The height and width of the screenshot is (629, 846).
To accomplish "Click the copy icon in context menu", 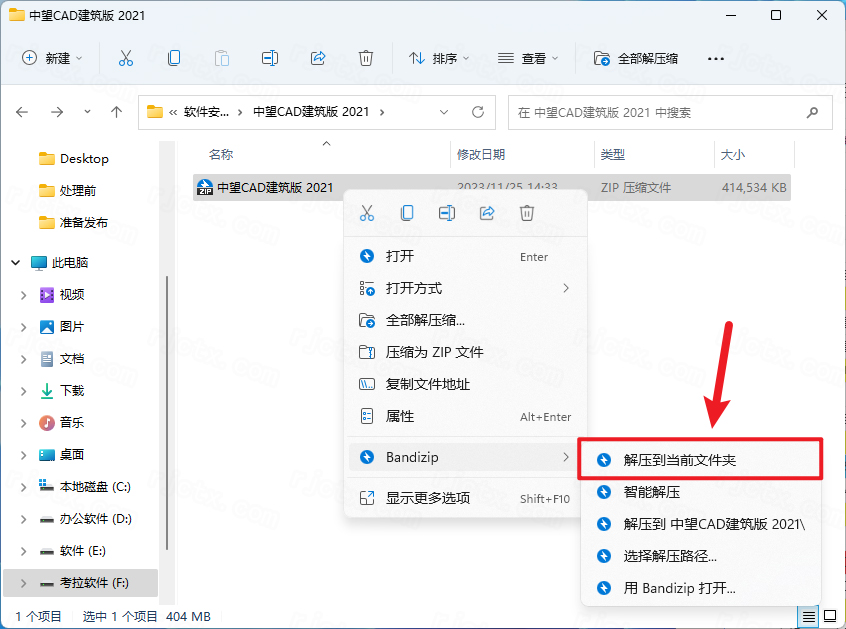I will 407,213.
